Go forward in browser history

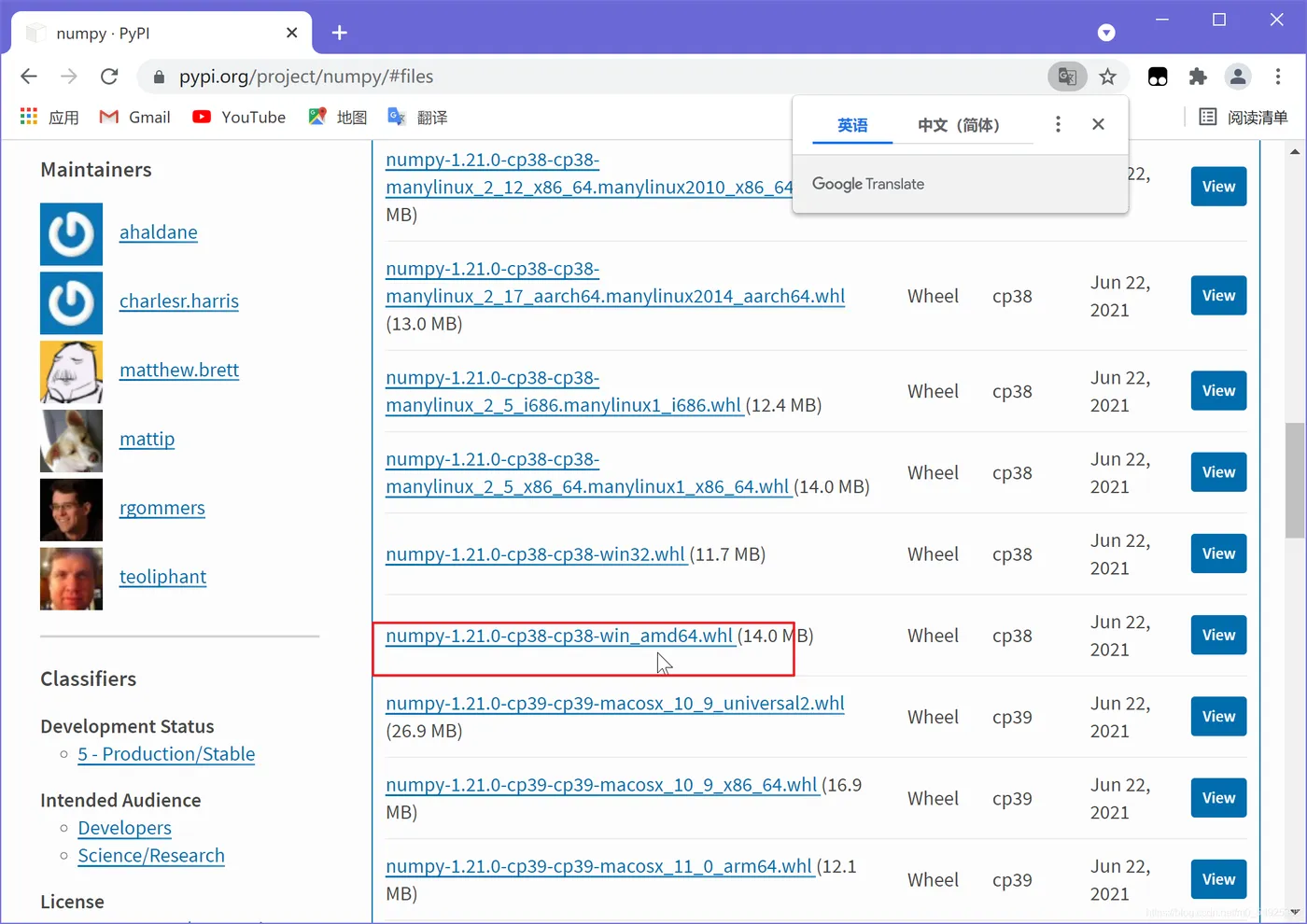click(69, 77)
